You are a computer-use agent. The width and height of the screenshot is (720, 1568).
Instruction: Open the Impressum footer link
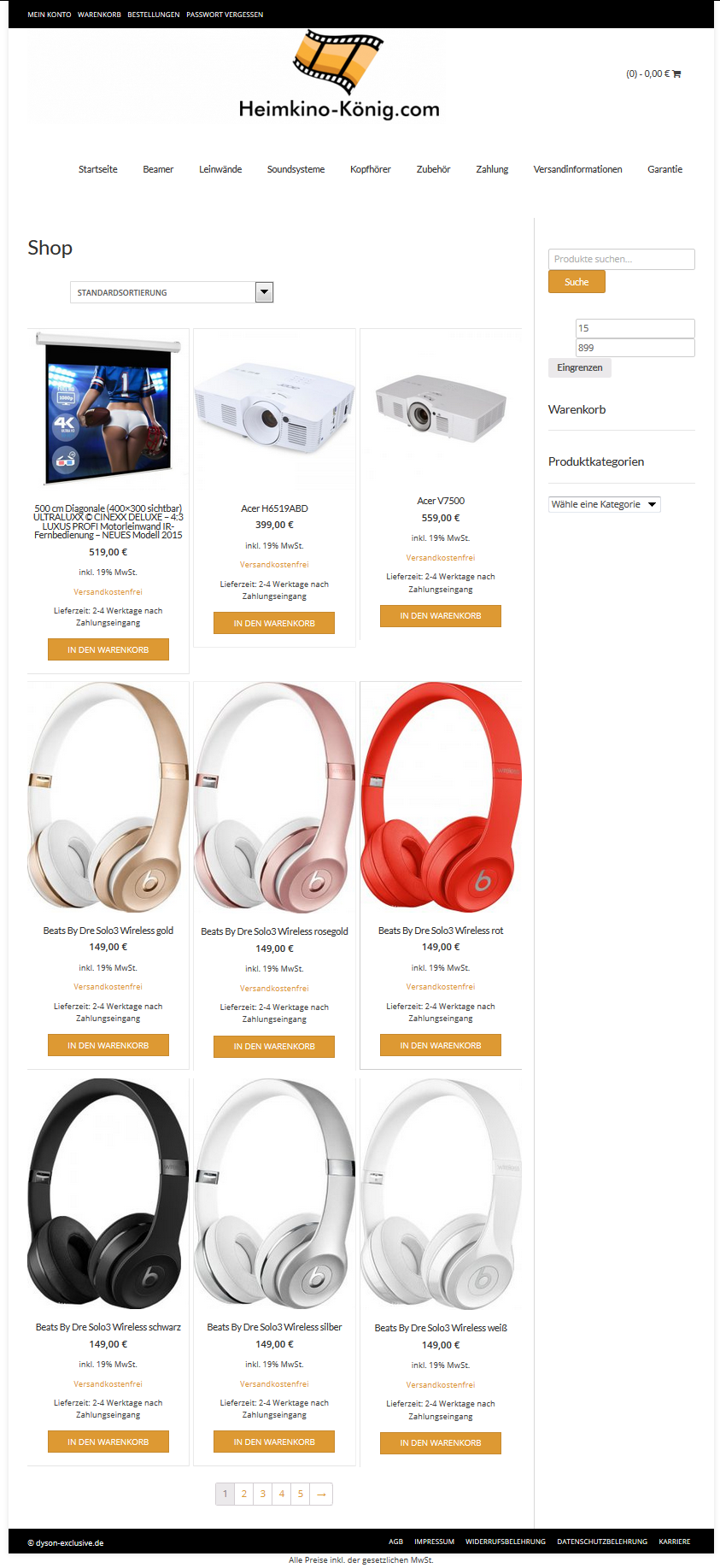(434, 1542)
